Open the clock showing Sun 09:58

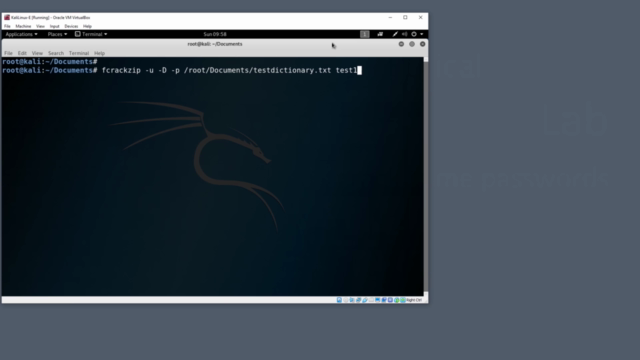click(x=215, y=34)
